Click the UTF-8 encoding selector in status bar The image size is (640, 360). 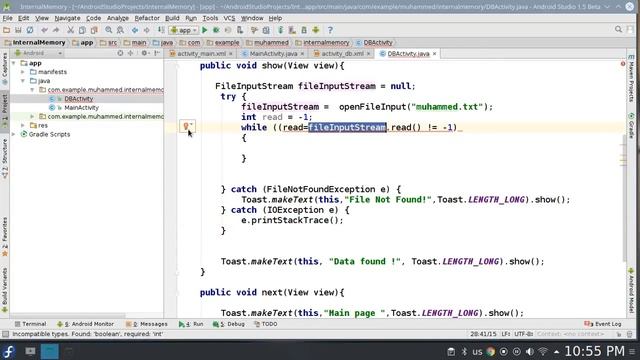523,334
